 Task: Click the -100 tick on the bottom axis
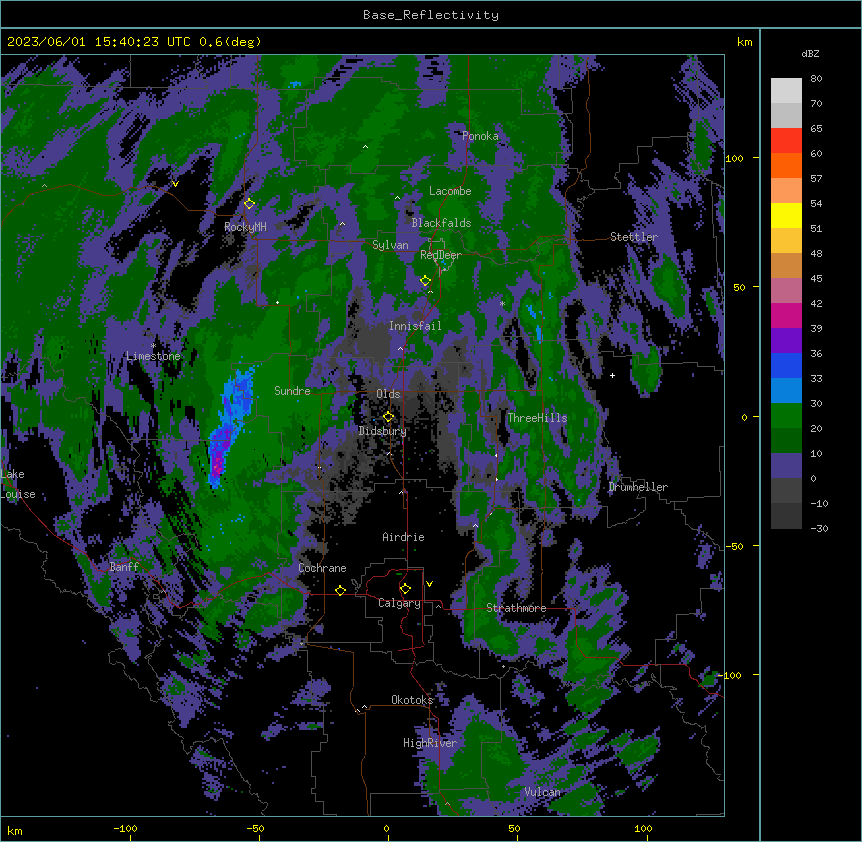coord(126,828)
